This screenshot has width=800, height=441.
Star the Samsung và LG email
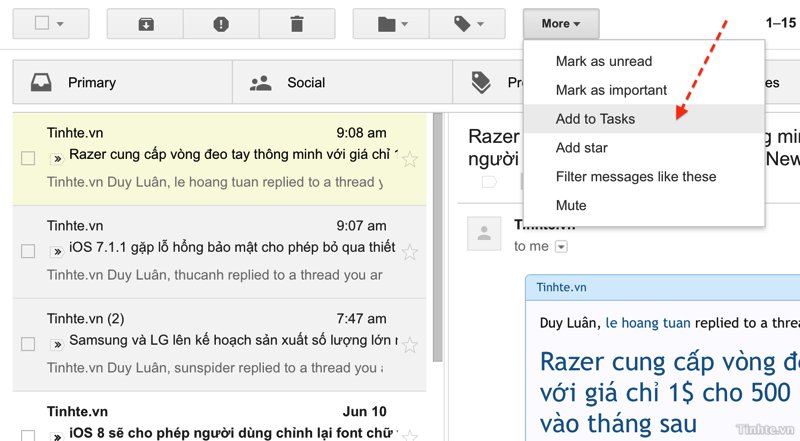pyautogui.click(x=410, y=345)
